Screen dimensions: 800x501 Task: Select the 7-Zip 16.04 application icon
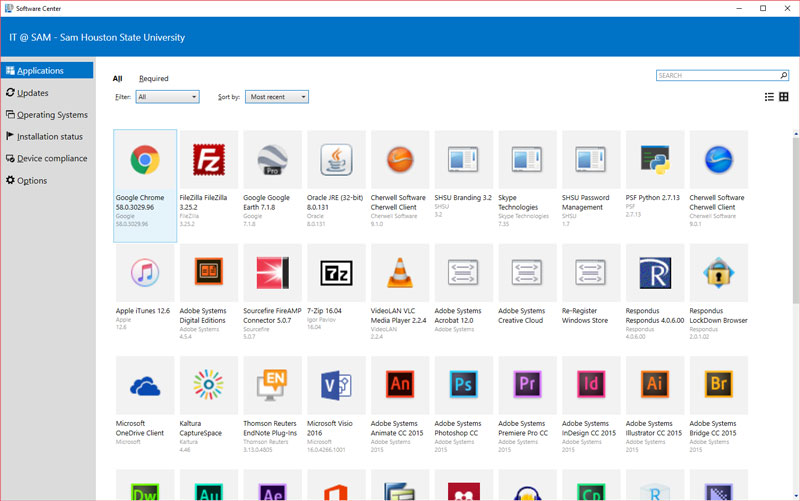tap(336, 273)
